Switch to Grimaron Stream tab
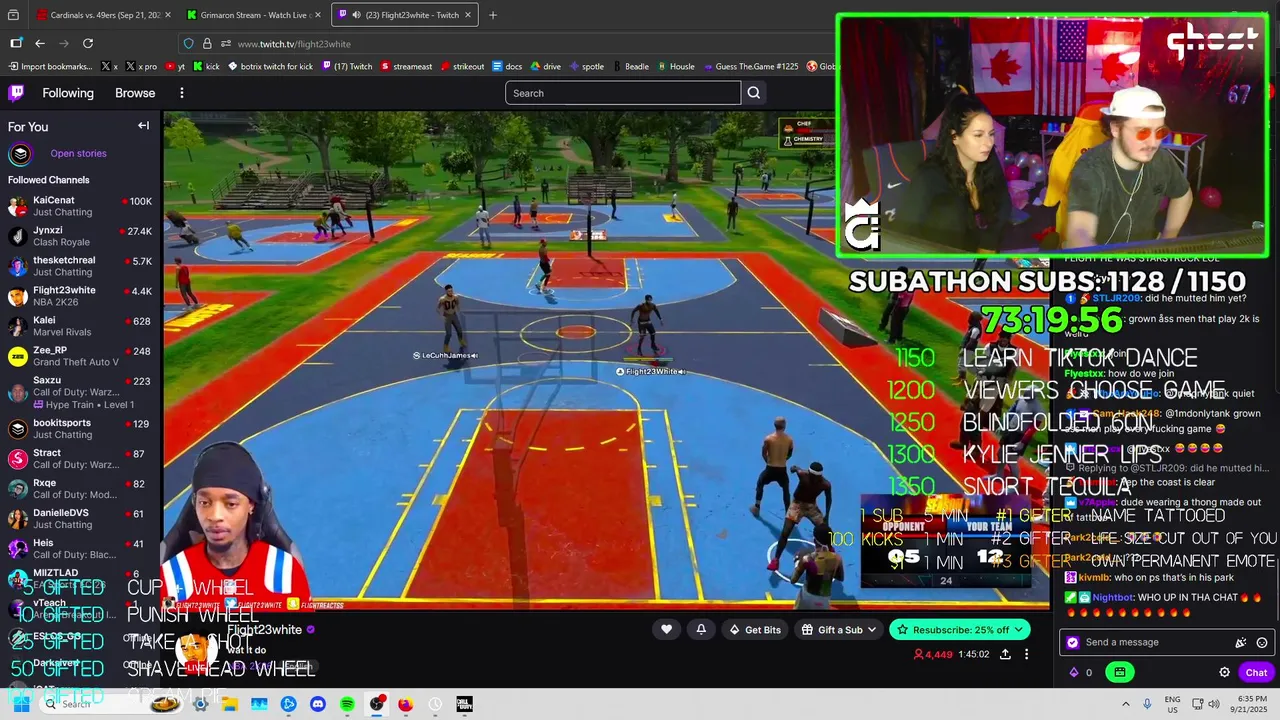 coord(254,15)
